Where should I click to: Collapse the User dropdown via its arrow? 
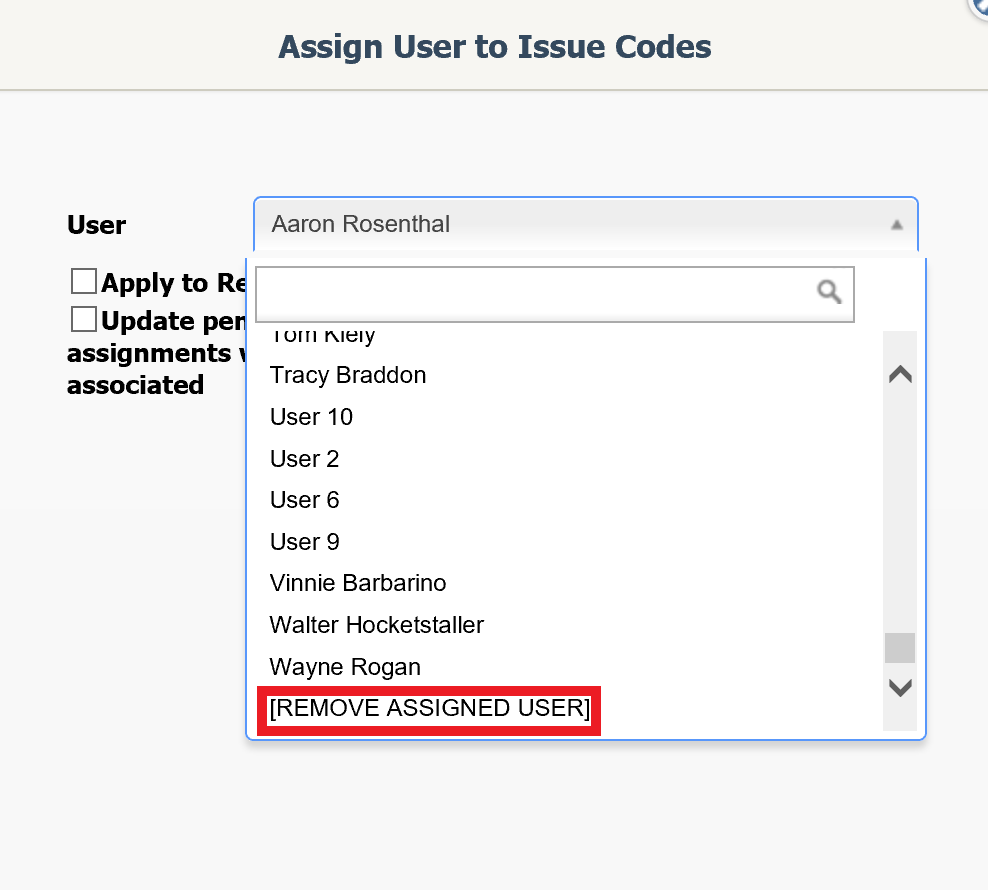pyautogui.click(x=898, y=224)
